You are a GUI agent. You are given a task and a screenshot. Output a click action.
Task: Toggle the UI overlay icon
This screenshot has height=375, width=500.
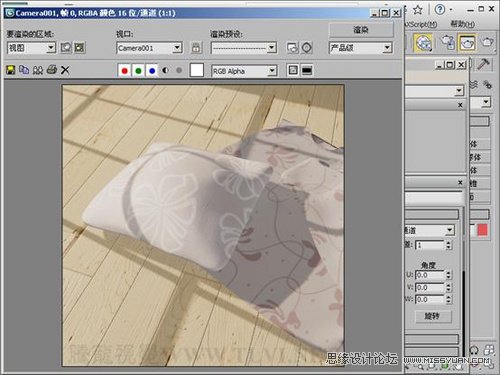tap(293, 70)
